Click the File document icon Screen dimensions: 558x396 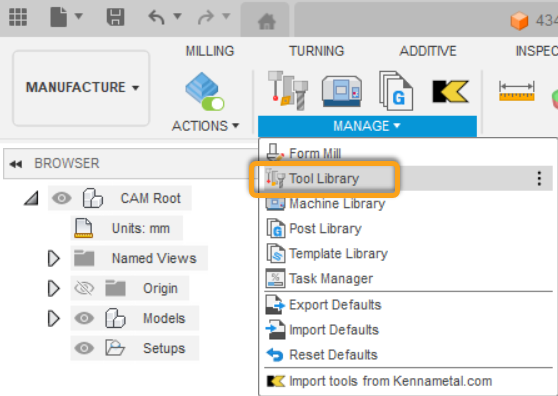(x=58, y=17)
